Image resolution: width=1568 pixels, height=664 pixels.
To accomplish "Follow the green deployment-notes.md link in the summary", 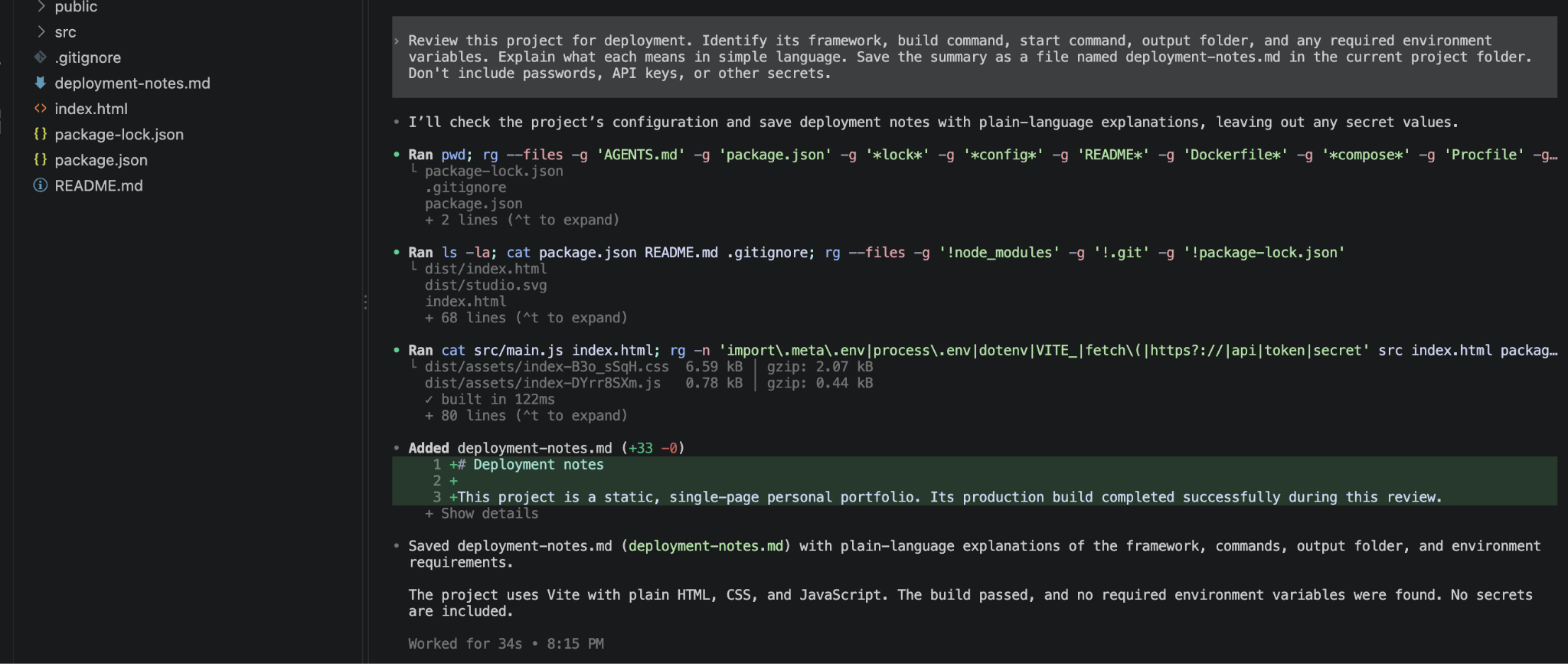I will 706,546.
